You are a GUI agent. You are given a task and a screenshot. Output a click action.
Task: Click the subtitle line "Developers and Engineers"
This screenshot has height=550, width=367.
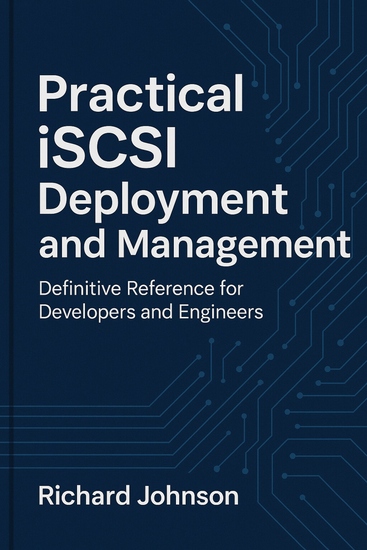151,313
